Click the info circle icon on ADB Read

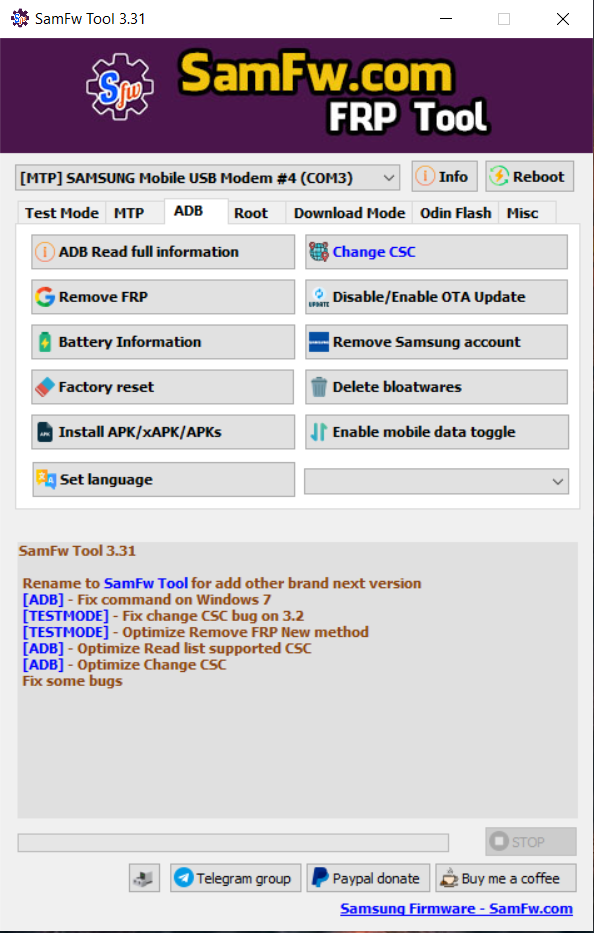tap(45, 252)
